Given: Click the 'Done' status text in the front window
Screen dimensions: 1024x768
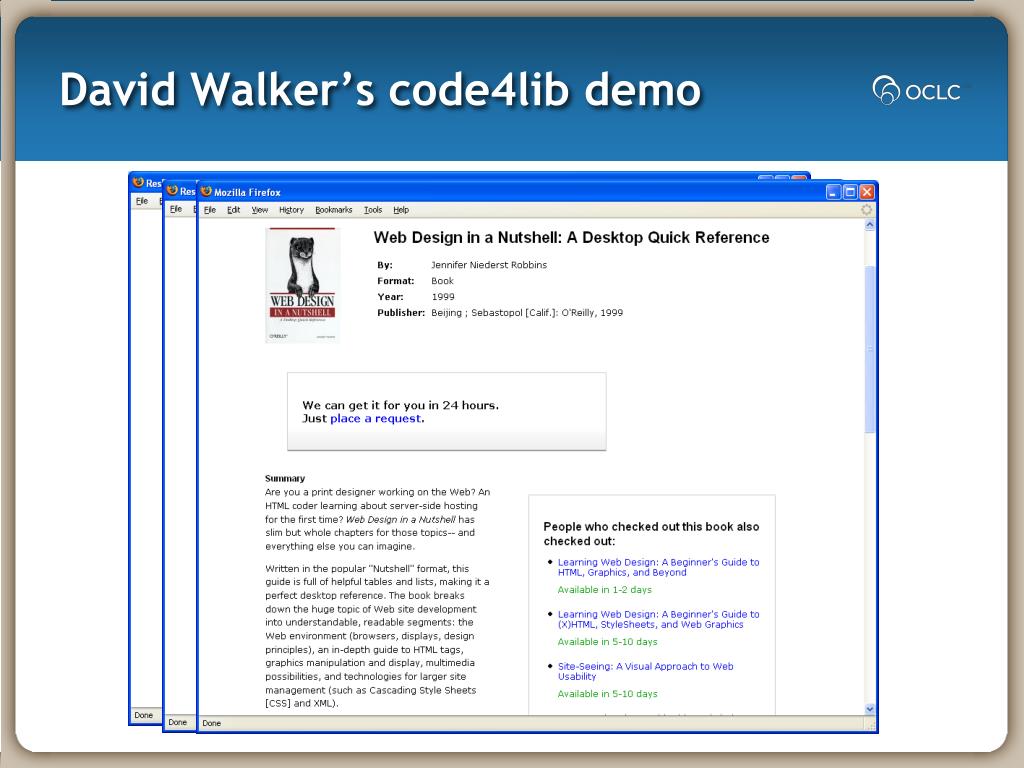Looking at the screenshot, I should coord(212,724).
